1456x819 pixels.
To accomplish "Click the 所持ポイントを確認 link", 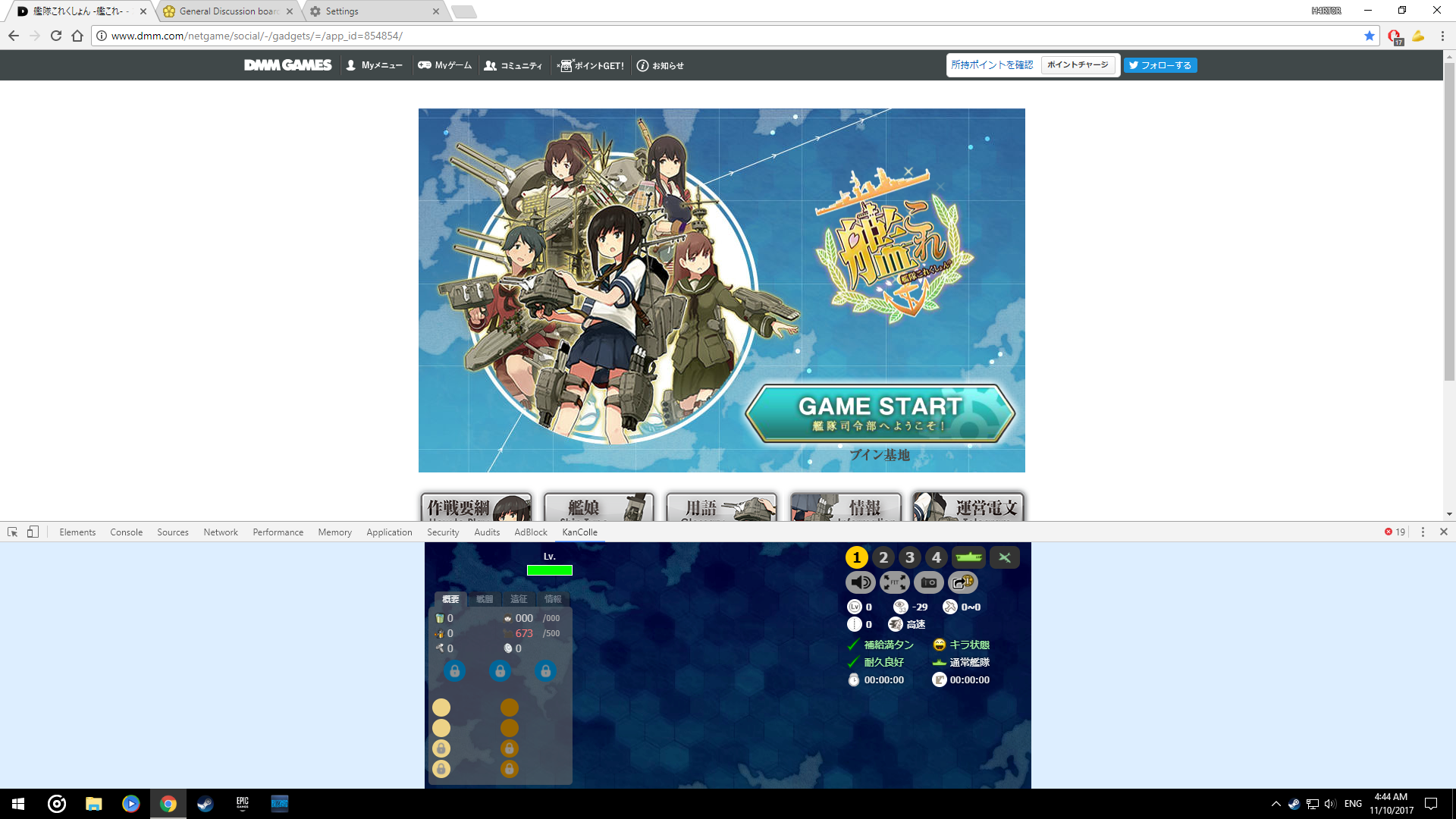I will click(992, 65).
